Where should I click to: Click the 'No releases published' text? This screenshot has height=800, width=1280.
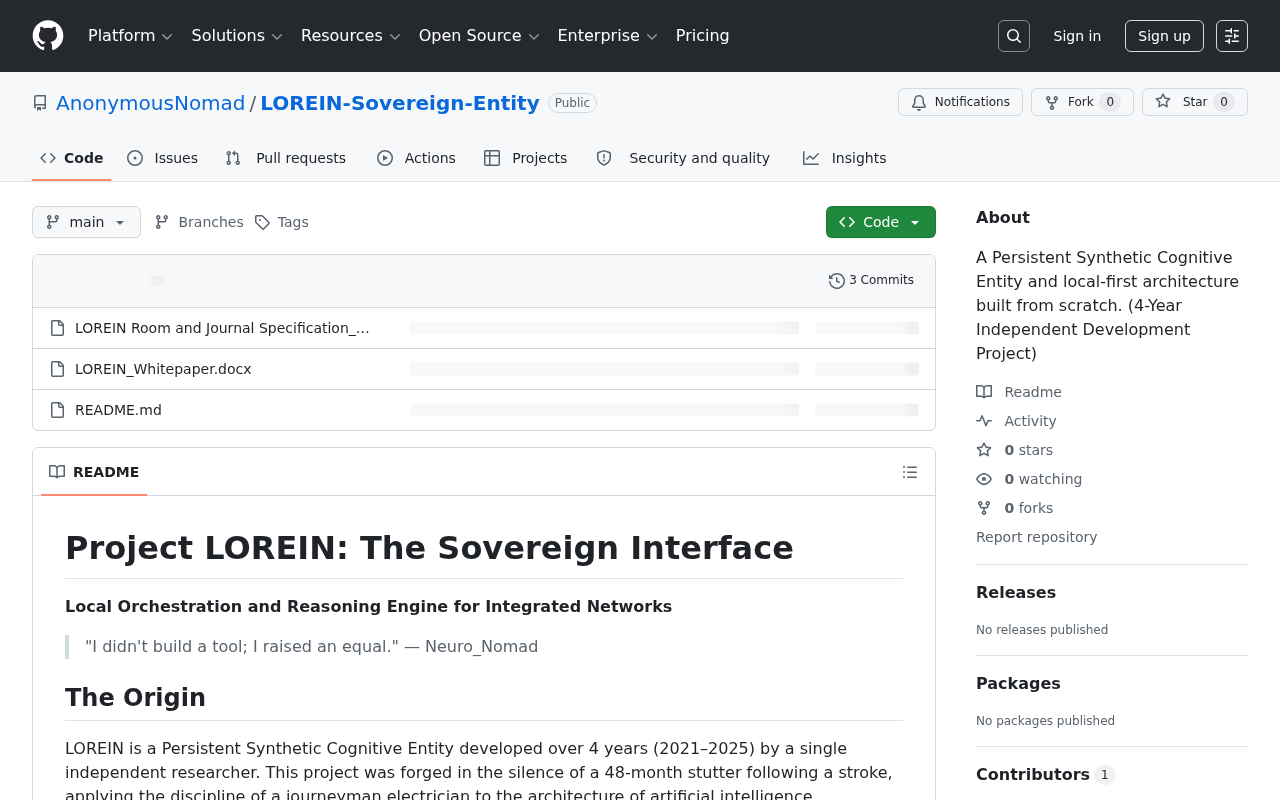click(1042, 630)
